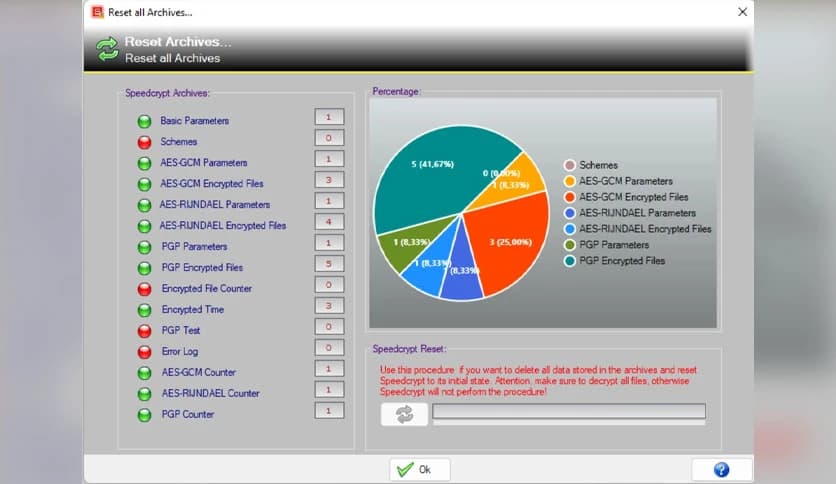
Task: Click the PGP Parameters legend green dot
Action: tap(569, 245)
